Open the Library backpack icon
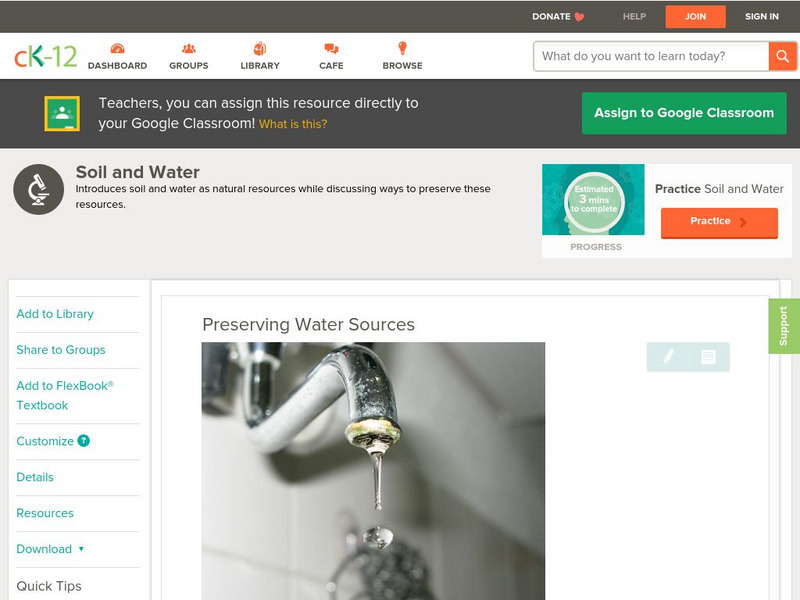Screen dimensions: 800x600 coord(260,48)
